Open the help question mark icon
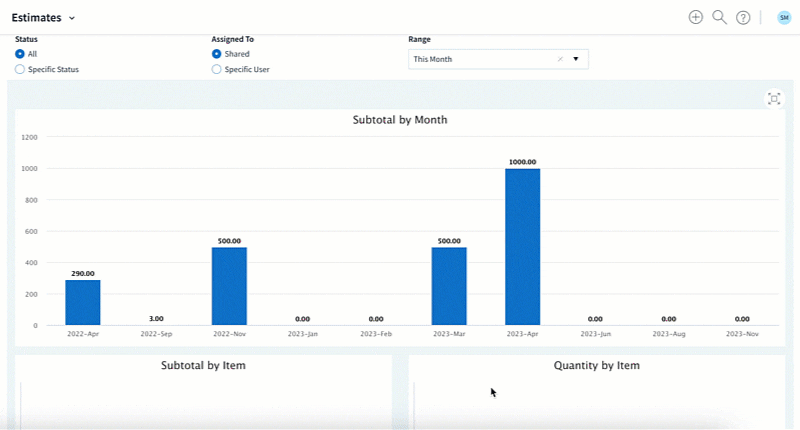This screenshot has height=430, width=800. pyautogui.click(x=743, y=18)
